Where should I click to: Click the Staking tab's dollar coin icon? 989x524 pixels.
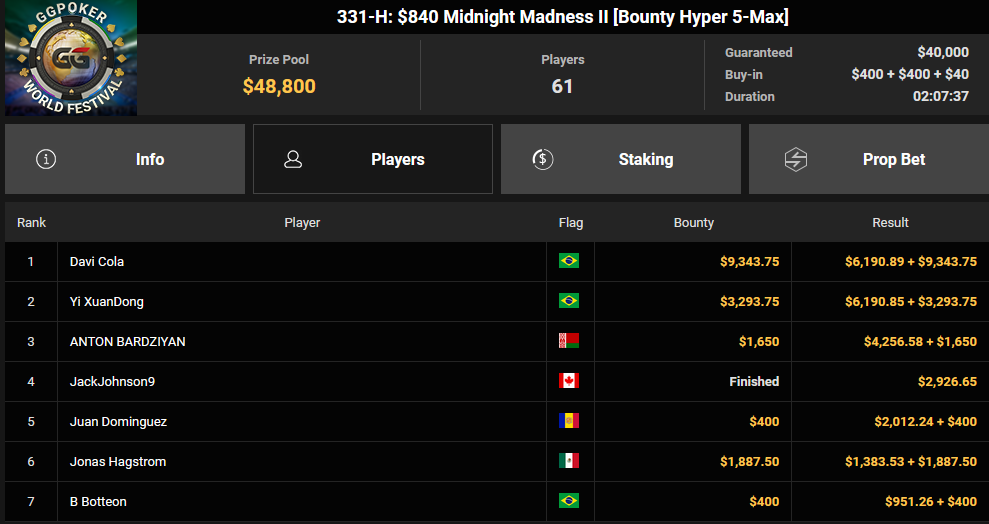[542, 159]
